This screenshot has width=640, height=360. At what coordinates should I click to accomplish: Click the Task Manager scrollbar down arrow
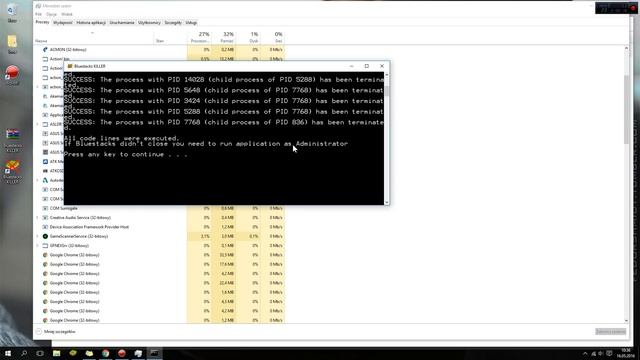(627, 321)
